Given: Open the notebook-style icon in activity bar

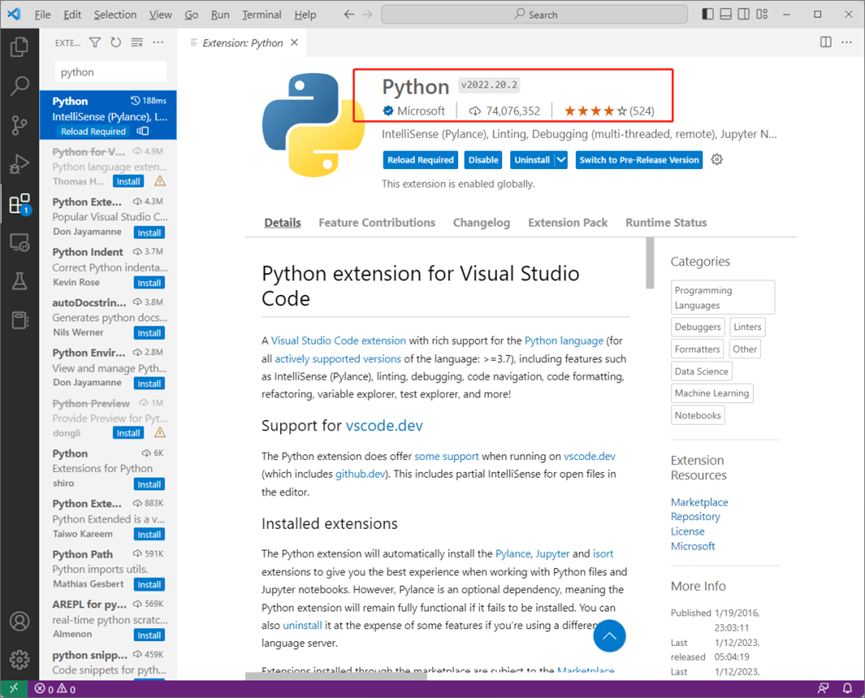Looking at the screenshot, I should point(19,320).
